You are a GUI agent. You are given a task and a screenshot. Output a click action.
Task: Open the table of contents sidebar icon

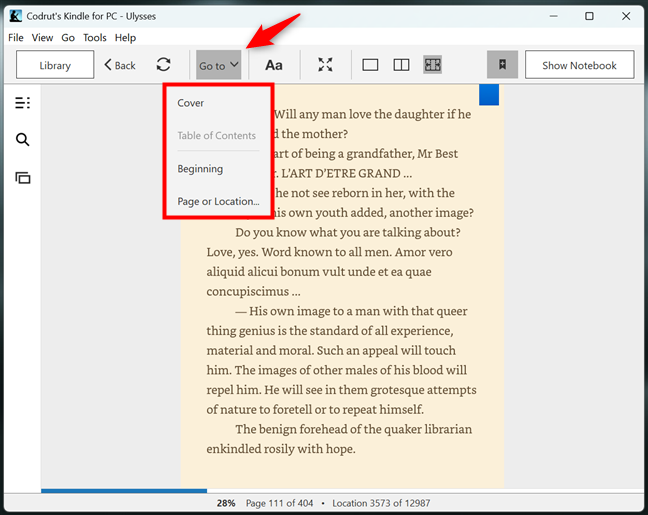pyautogui.click(x=22, y=102)
